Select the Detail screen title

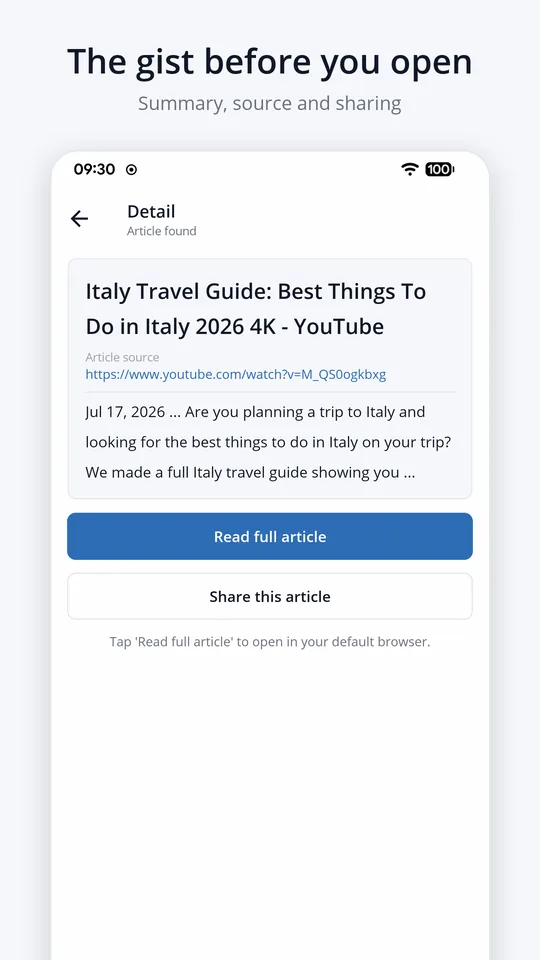[x=151, y=212]
